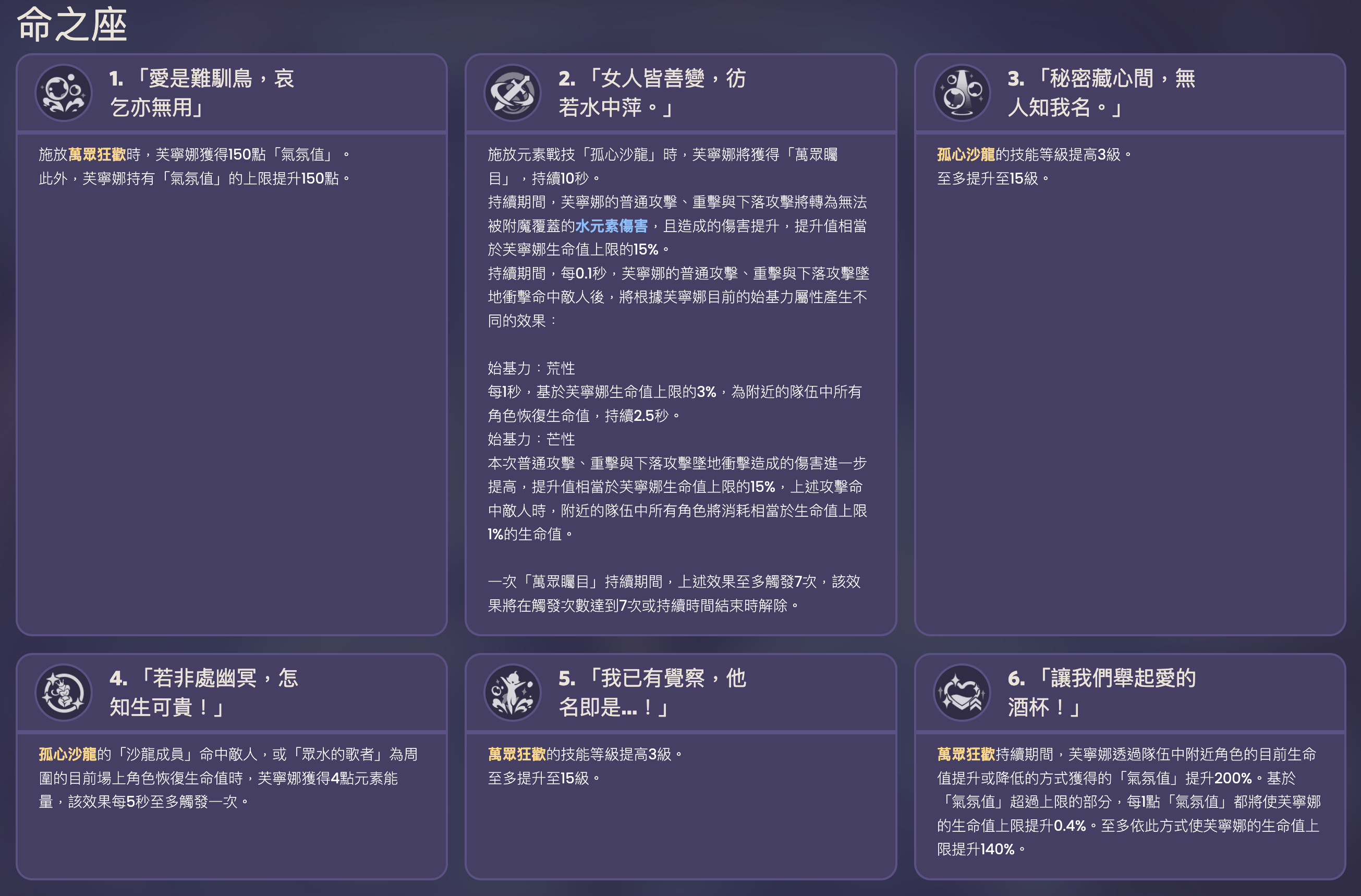Click title 3.「秘密藏心間，無人知我名。」
Image resolution: width=1361 pixels, height=896 pixels.
pos(1101,93)
